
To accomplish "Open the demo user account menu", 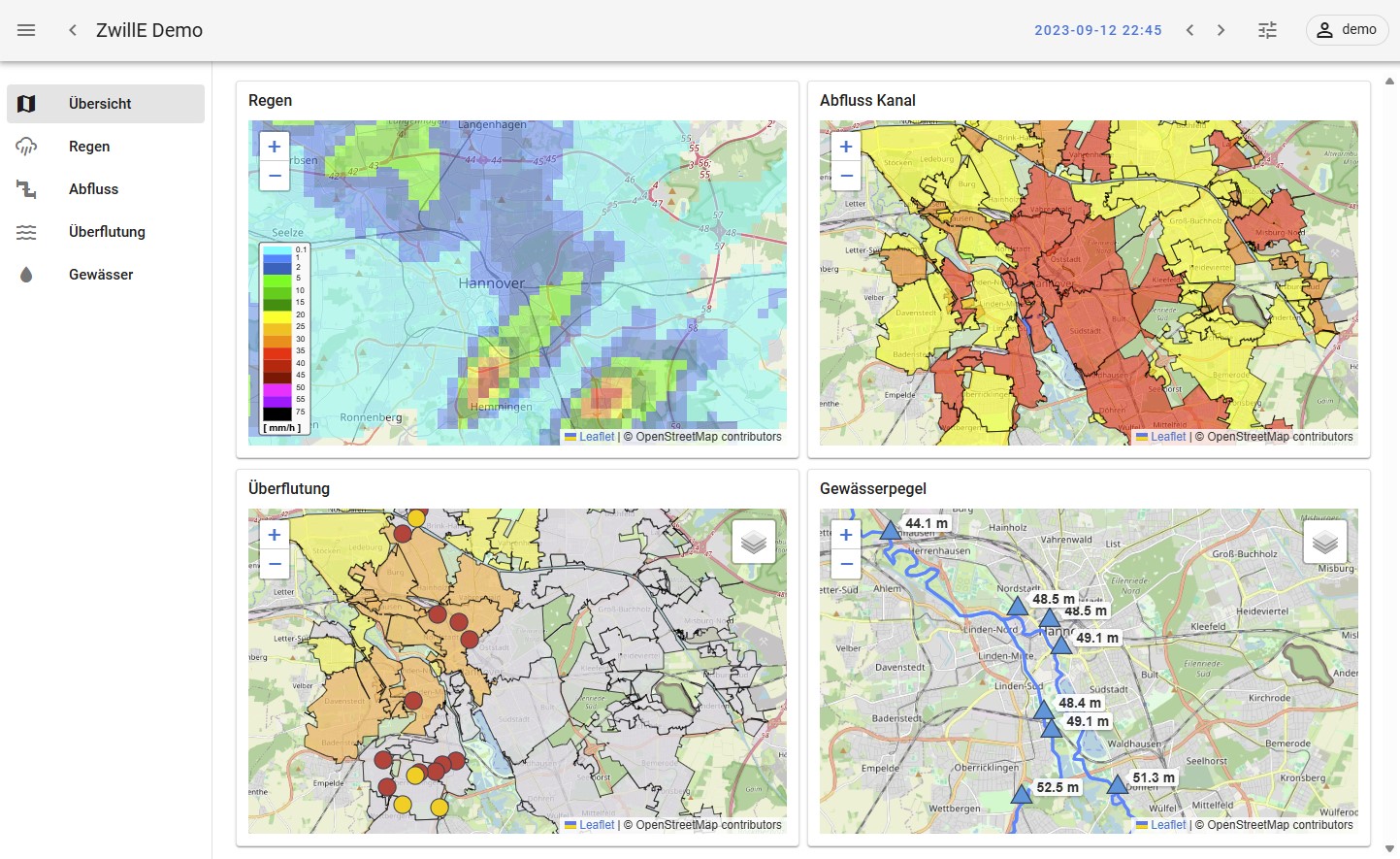I will coord(1347,30).
